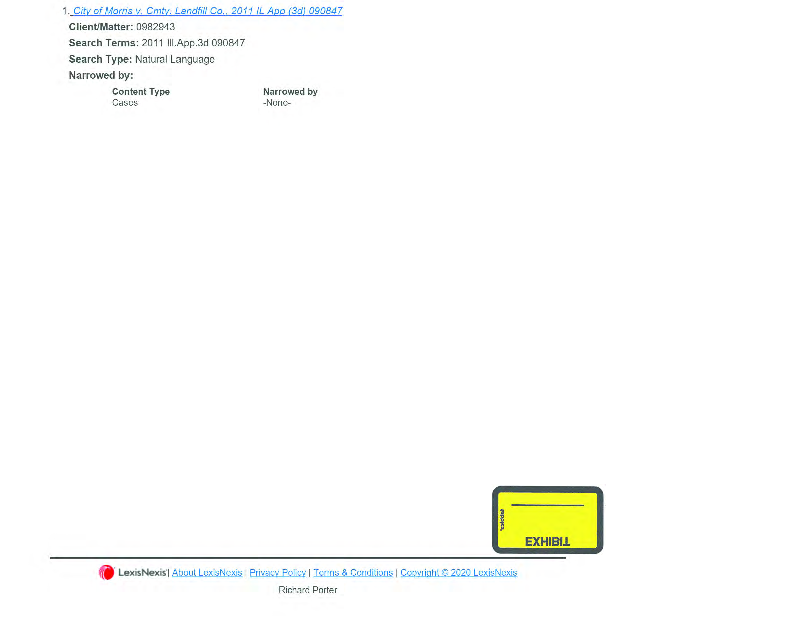The image size is (800, 618).
Task: Click the Richard Porter name in the footer
Action: [307, 590]
